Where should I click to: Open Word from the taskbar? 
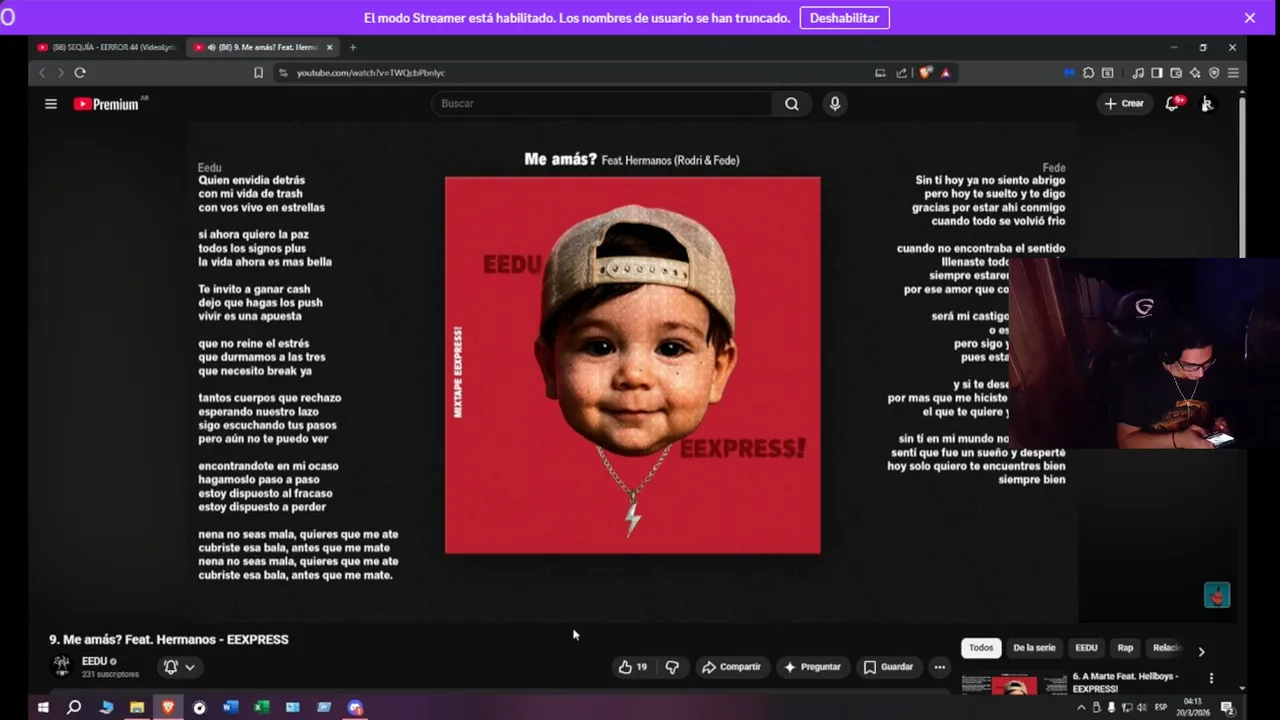pos(230,707)
